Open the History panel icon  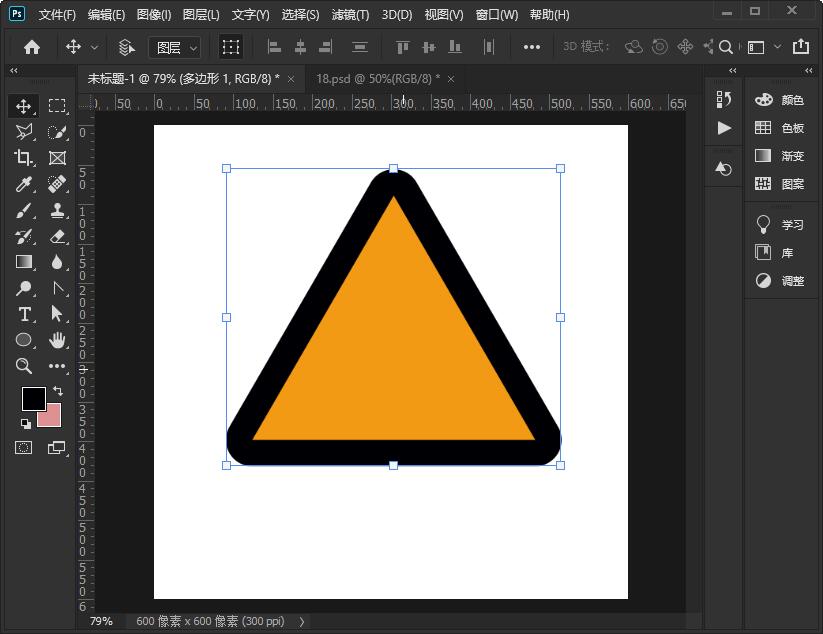point(724,99)
